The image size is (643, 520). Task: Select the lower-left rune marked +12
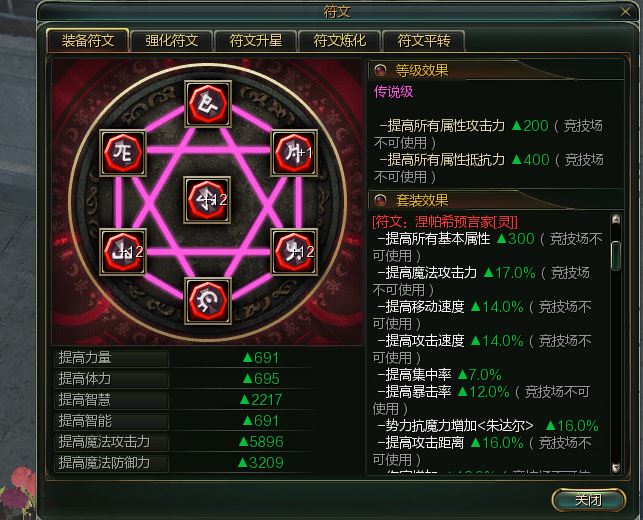123,252
